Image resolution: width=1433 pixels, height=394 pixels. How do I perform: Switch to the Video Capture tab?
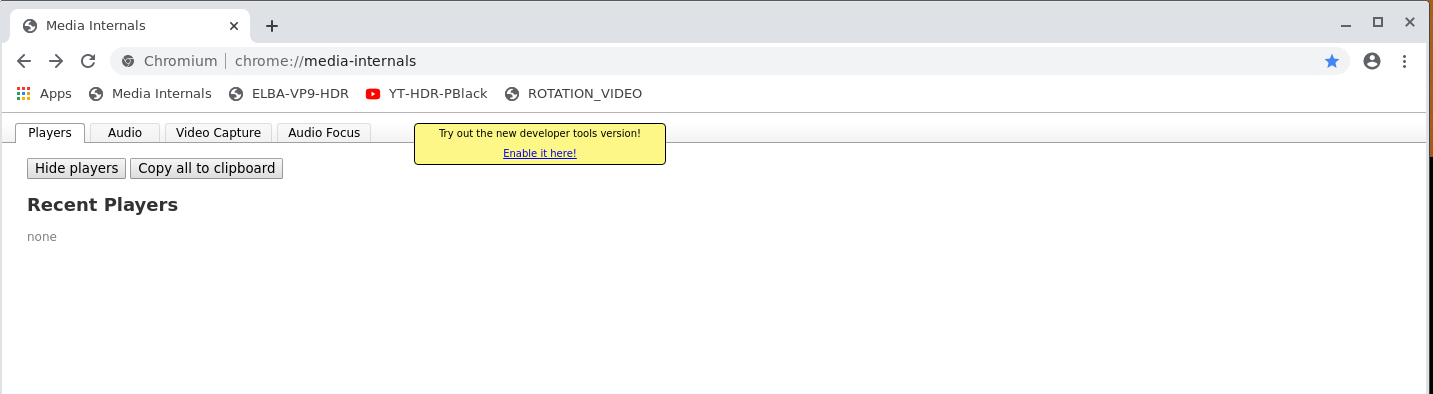point(218,133)
